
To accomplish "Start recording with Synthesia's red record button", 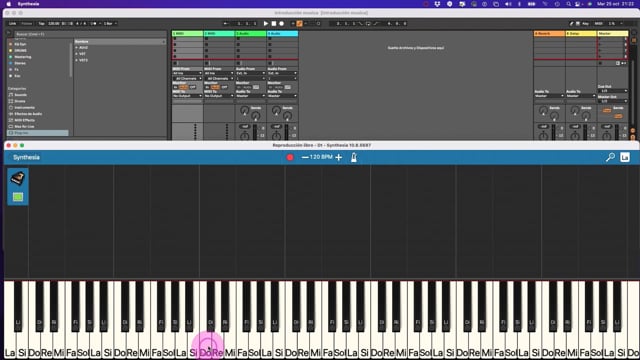I will 290,158.
